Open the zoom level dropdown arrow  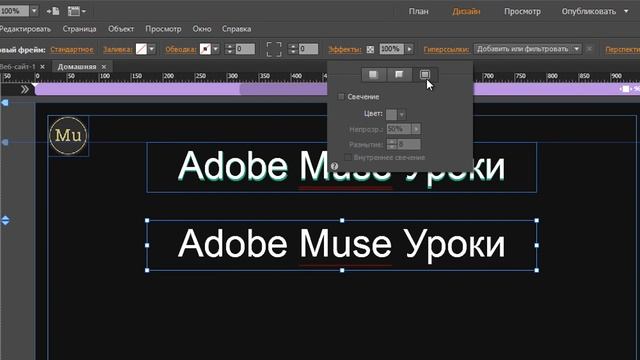point(34,11)
